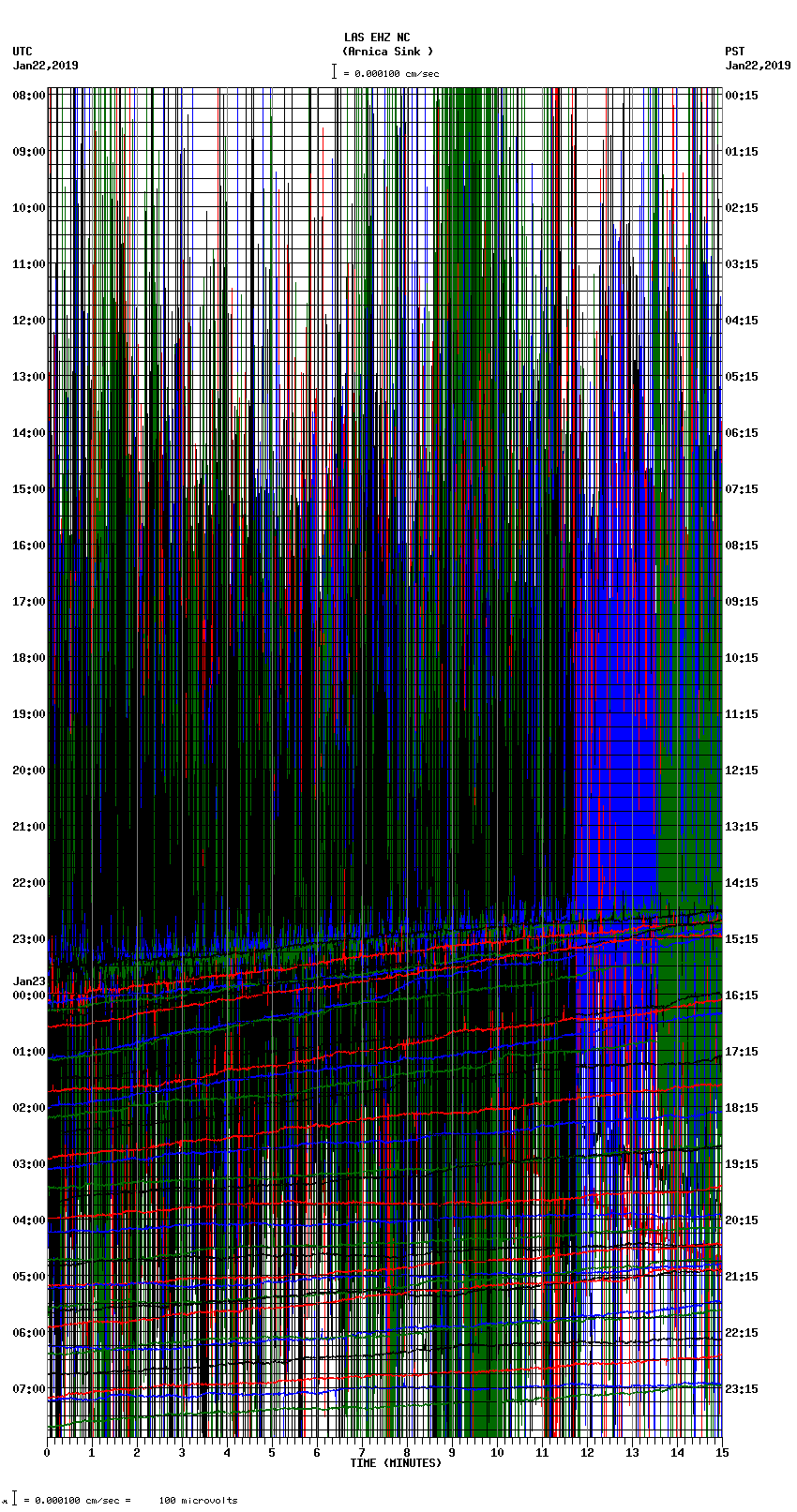797x1512 pixels.
Task: Click the '16:15' PST time label
Action: click(742, 996)
